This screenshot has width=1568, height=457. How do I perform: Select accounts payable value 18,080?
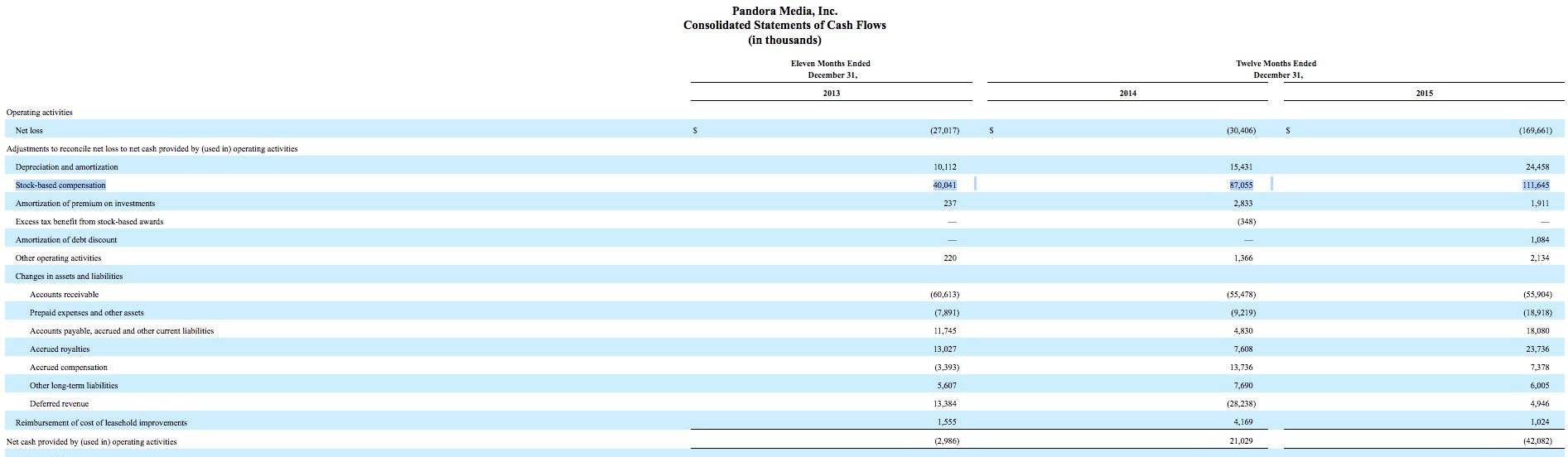click(x=1537, y=330)
